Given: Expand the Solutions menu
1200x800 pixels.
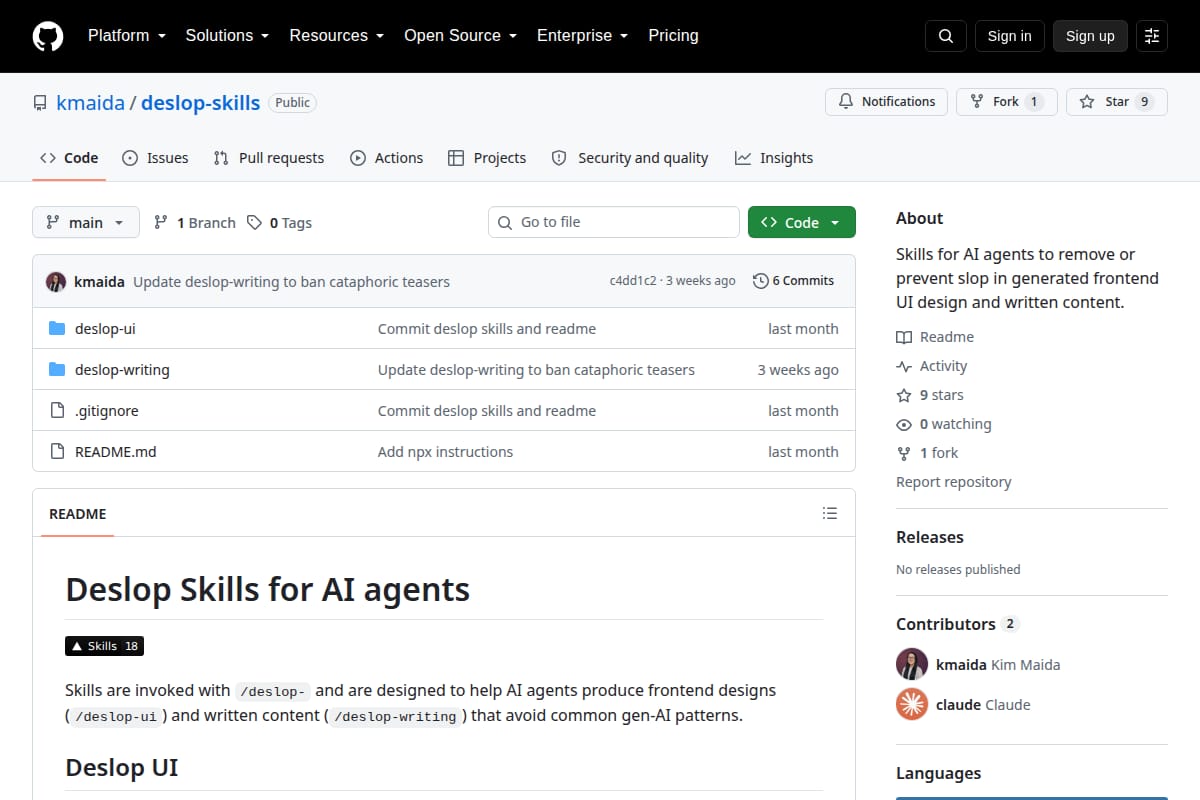Looking at the screenshot, I should [227, 36].
